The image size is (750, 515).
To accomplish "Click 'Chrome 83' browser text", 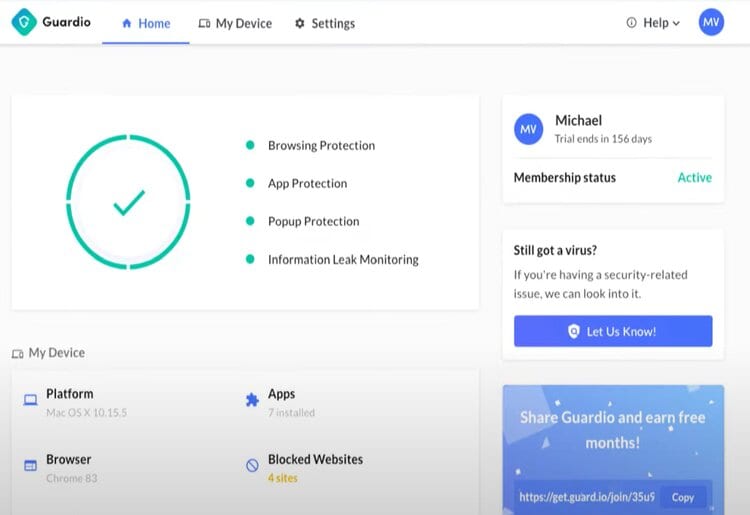I will [x=72, y=478].
